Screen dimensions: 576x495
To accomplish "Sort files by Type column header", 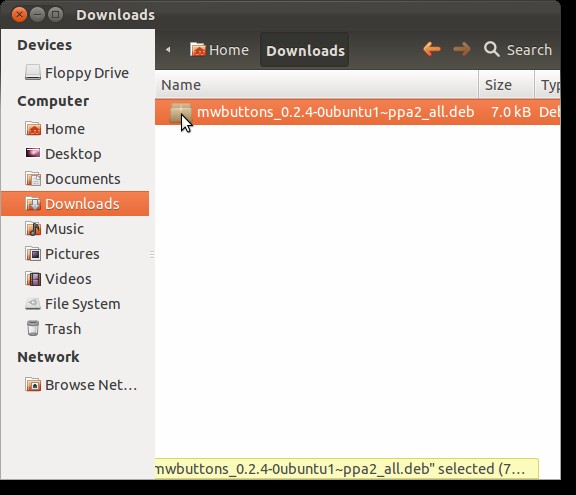I will [x=548, y=85].
